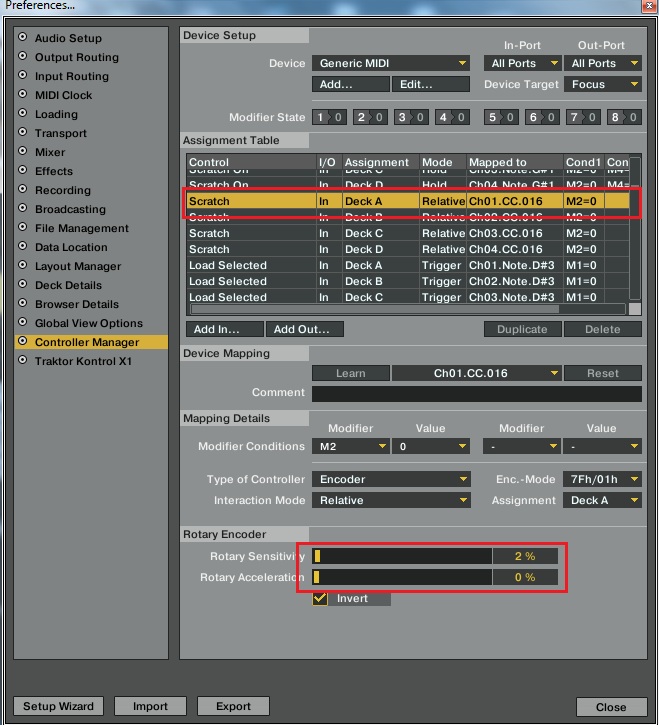
Task: Open the Device dropdown showing Generic MIDI
Action: [x=391, y=63]
